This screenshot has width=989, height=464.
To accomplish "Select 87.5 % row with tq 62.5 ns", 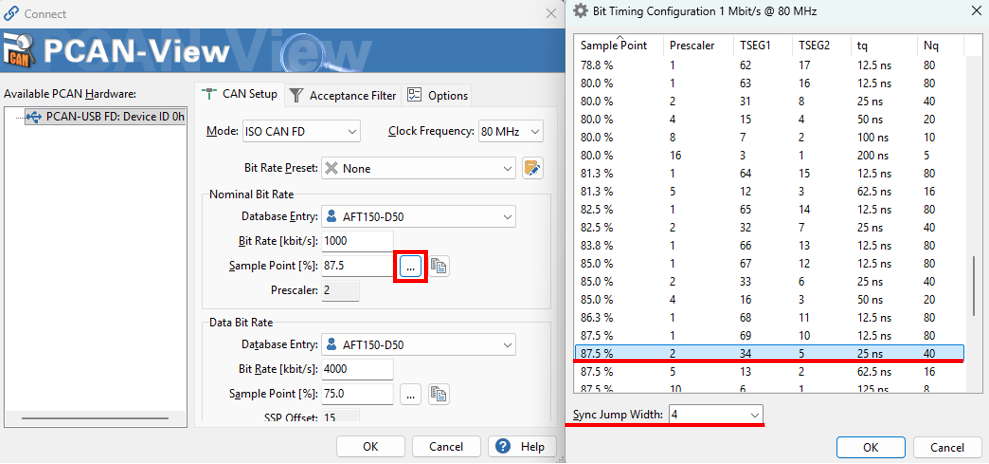I will [x=770, y=371].
